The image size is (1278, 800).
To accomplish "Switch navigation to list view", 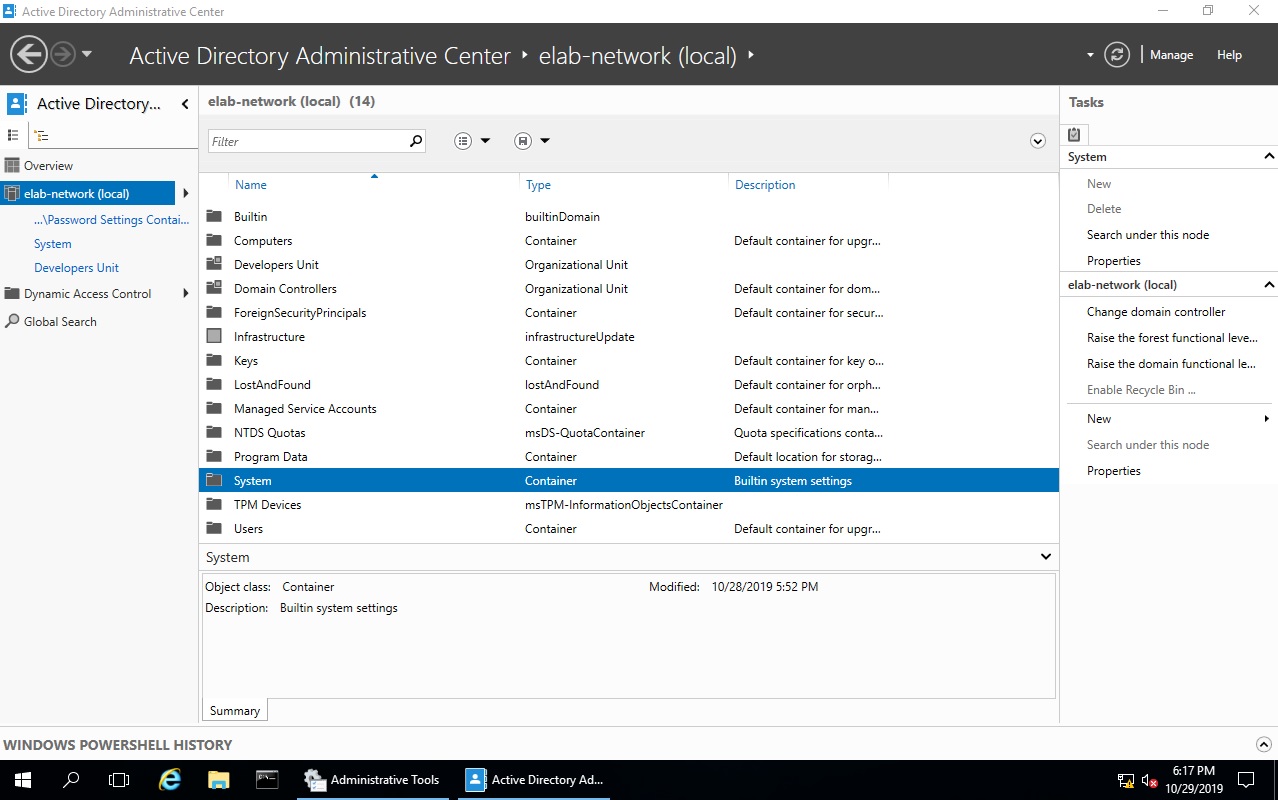I will tap(13, 135).
